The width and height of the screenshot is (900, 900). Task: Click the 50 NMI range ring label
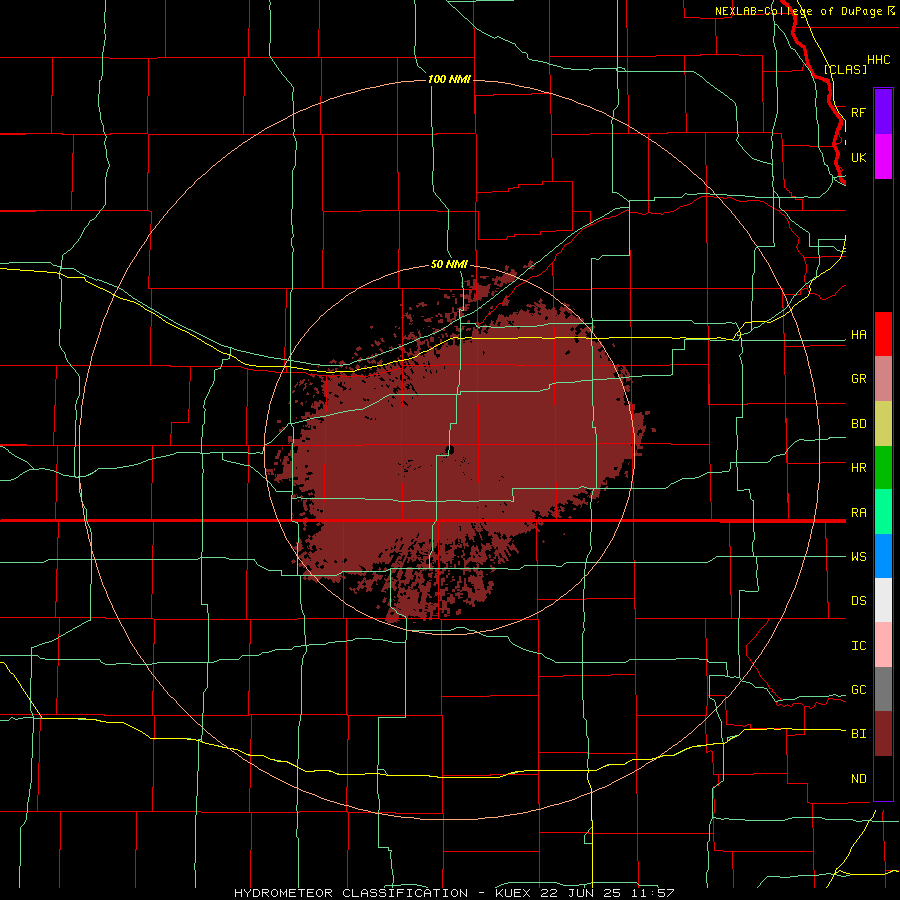tap(449, 264)
